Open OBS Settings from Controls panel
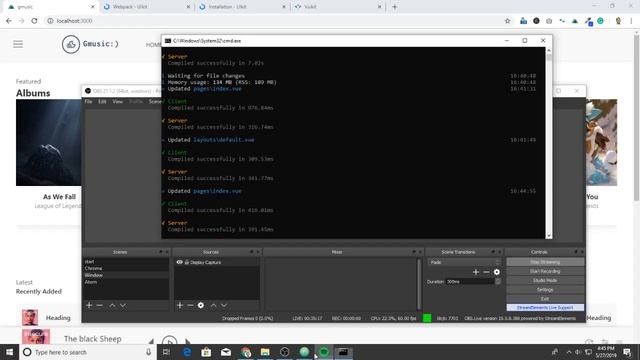 (545, 290)
